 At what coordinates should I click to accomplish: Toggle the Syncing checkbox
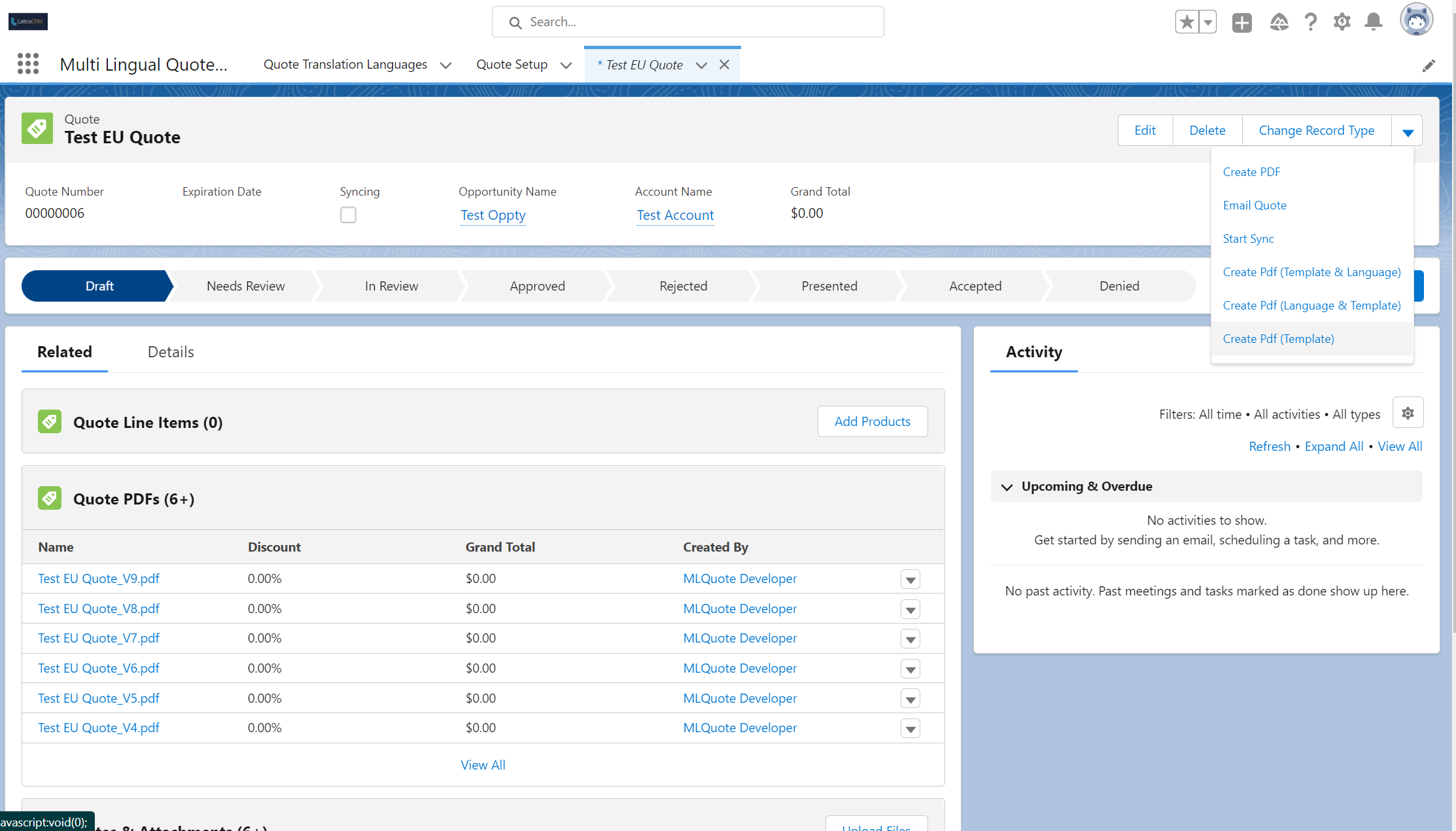click(x=348, y=215)
